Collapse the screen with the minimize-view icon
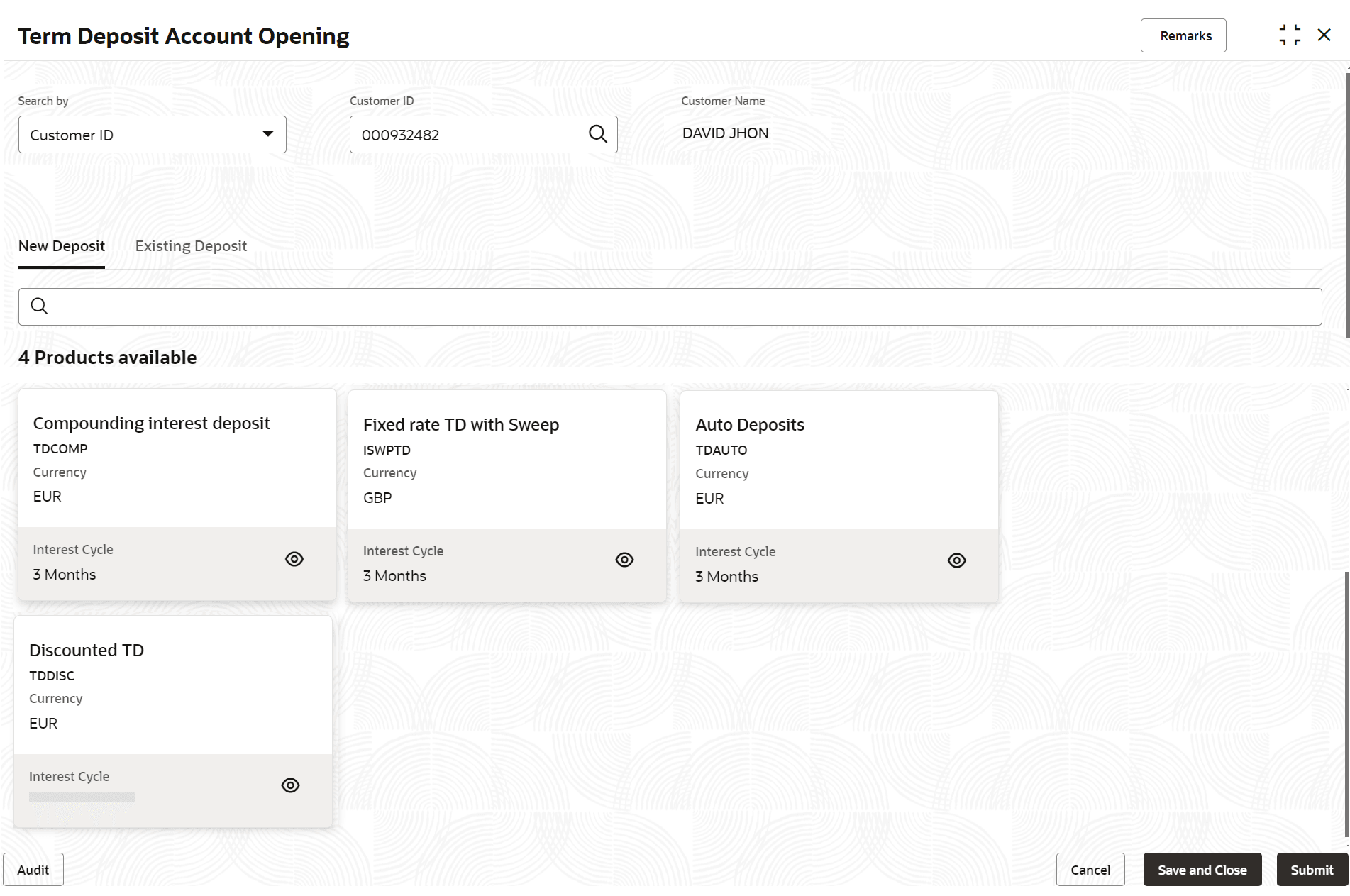 click(1289, 35)
